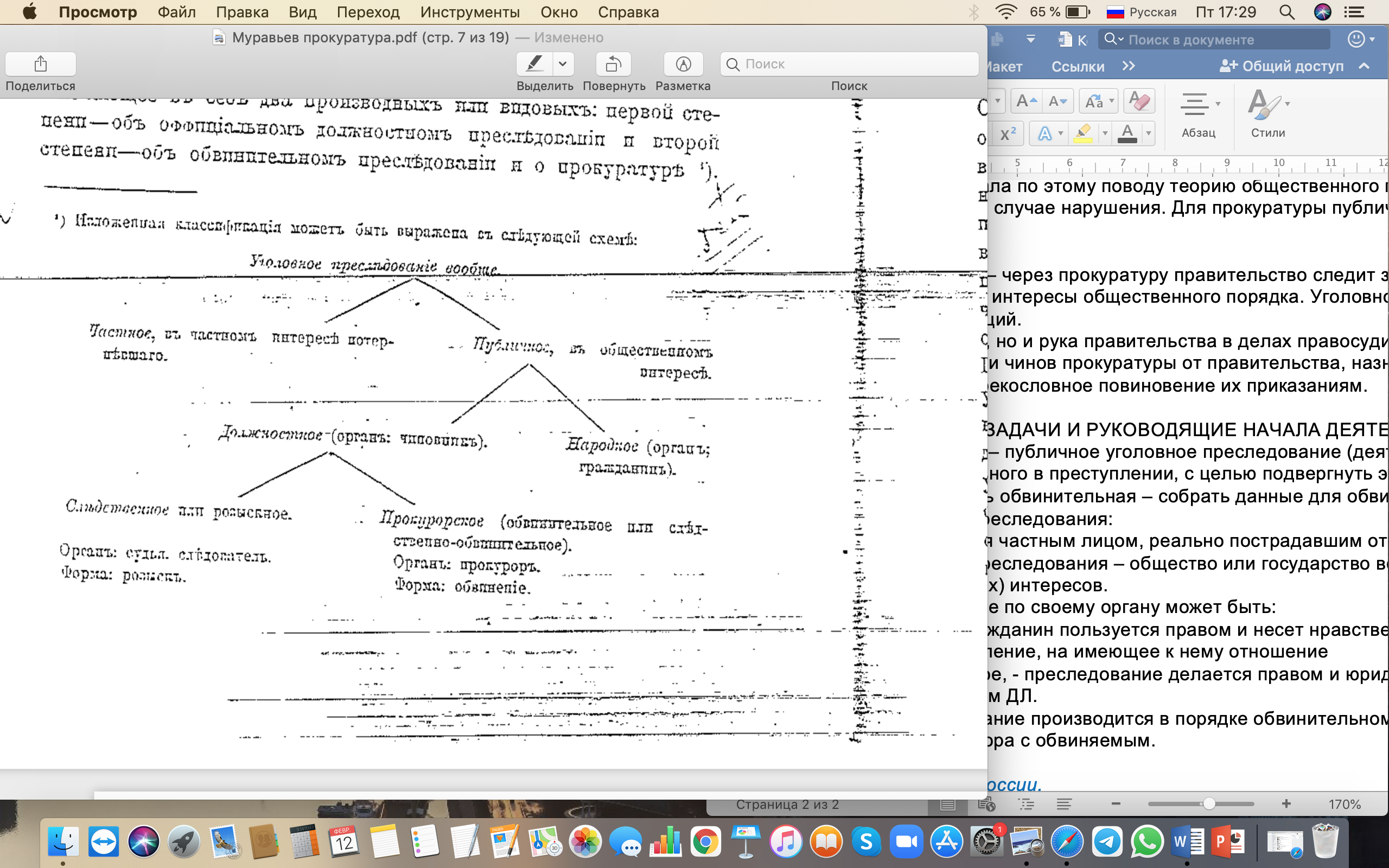This screenshot has height=868, width=1389.
Task: Click zoom in plus in Word
Action: click(1286, 803)
